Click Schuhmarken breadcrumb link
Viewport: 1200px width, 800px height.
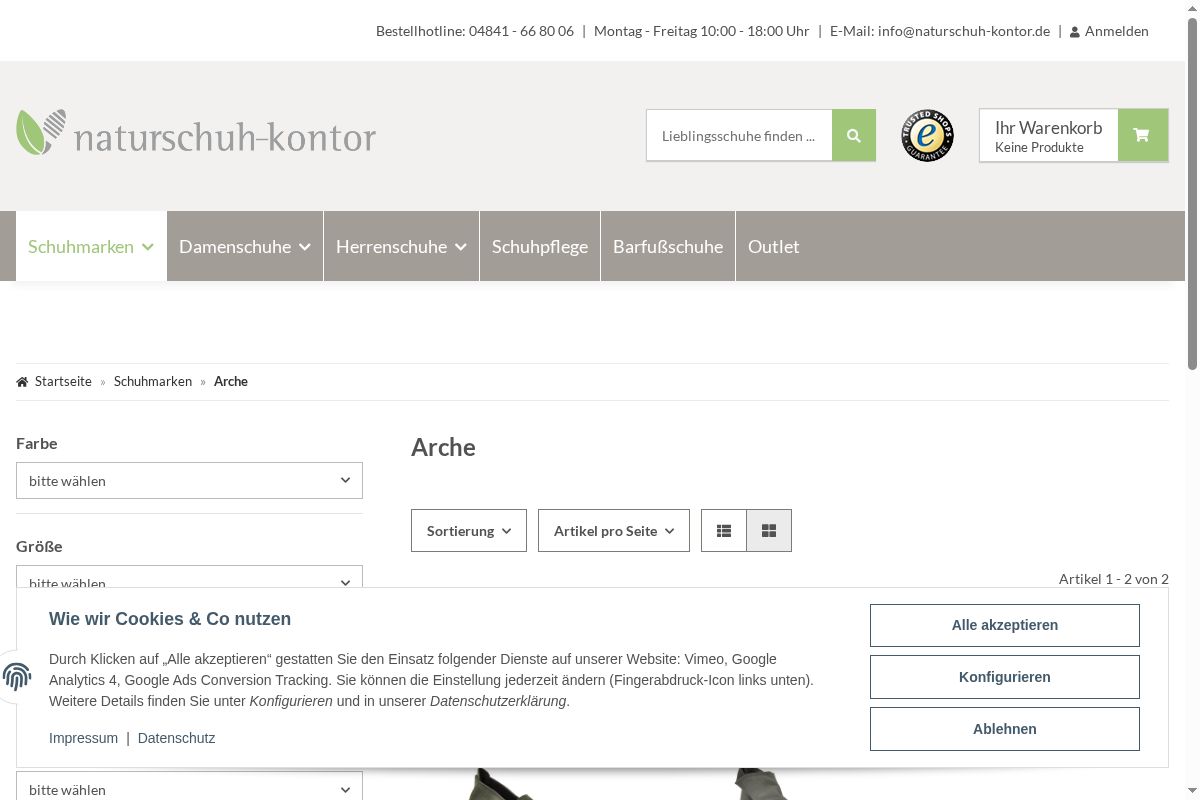pyautogui.click(x=153, y=381)
